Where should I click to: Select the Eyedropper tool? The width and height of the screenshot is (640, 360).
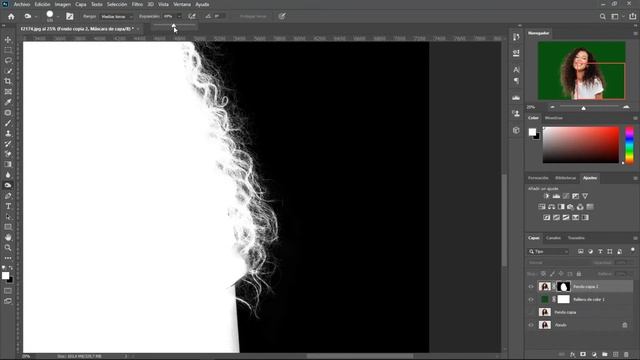8,102
